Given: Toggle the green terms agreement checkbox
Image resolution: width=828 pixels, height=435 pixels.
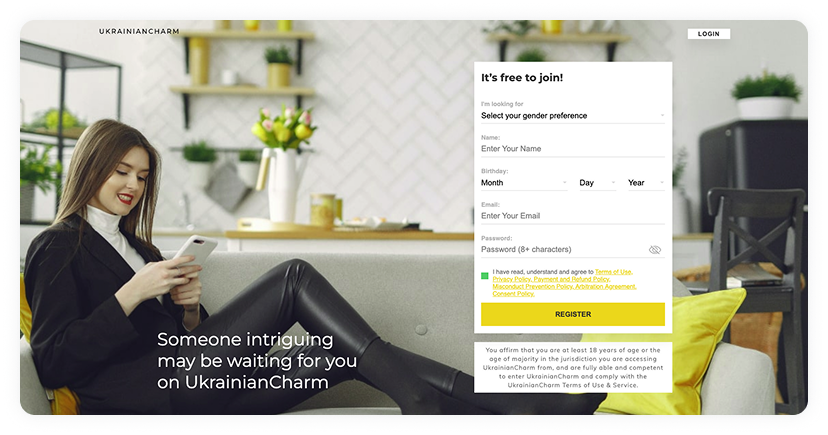Looking at the screenshot, I should coord(485,276).
